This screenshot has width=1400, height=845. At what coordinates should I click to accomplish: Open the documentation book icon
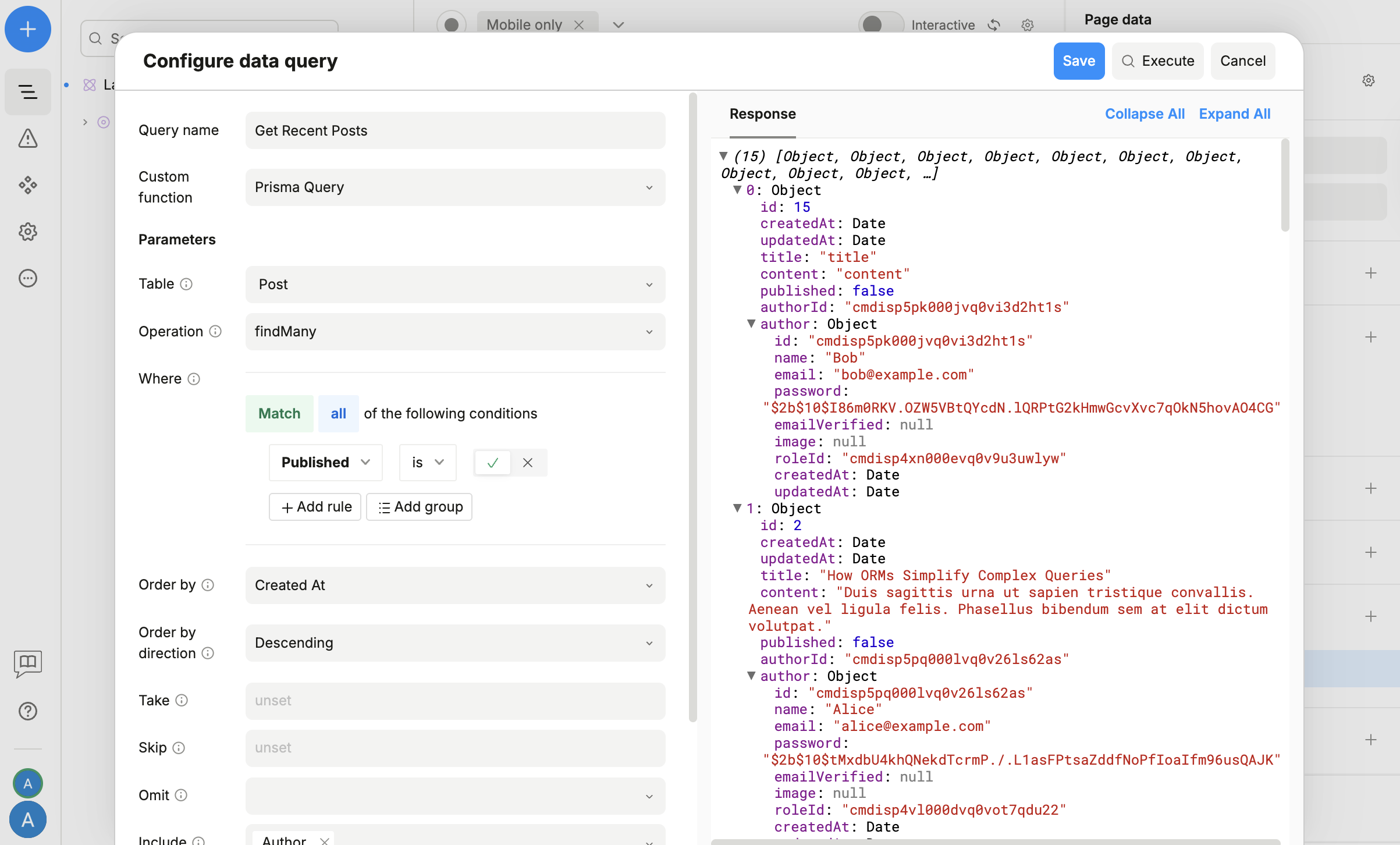(28, 663)
